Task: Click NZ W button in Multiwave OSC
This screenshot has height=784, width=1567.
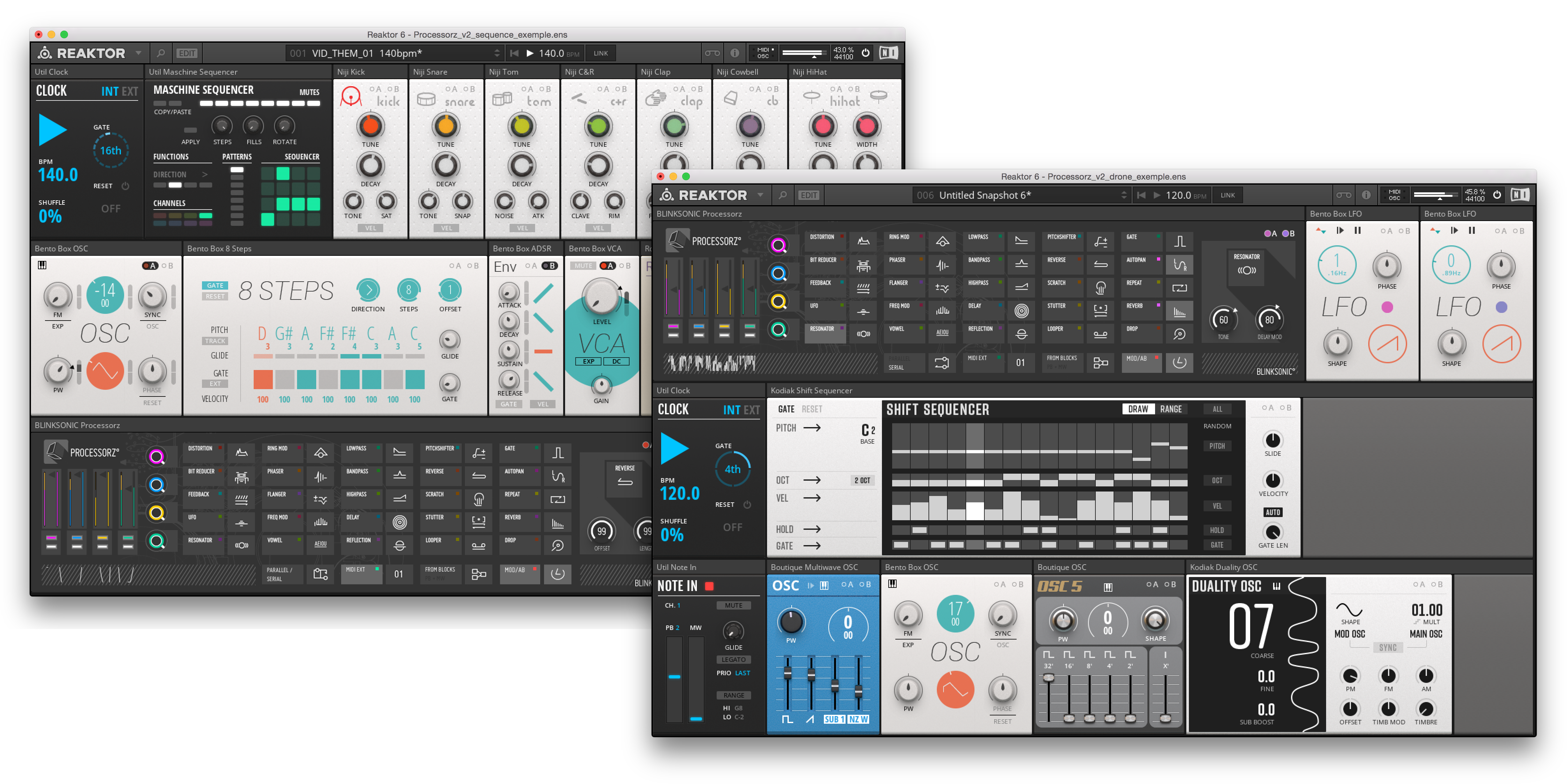Action: (859, 720)
